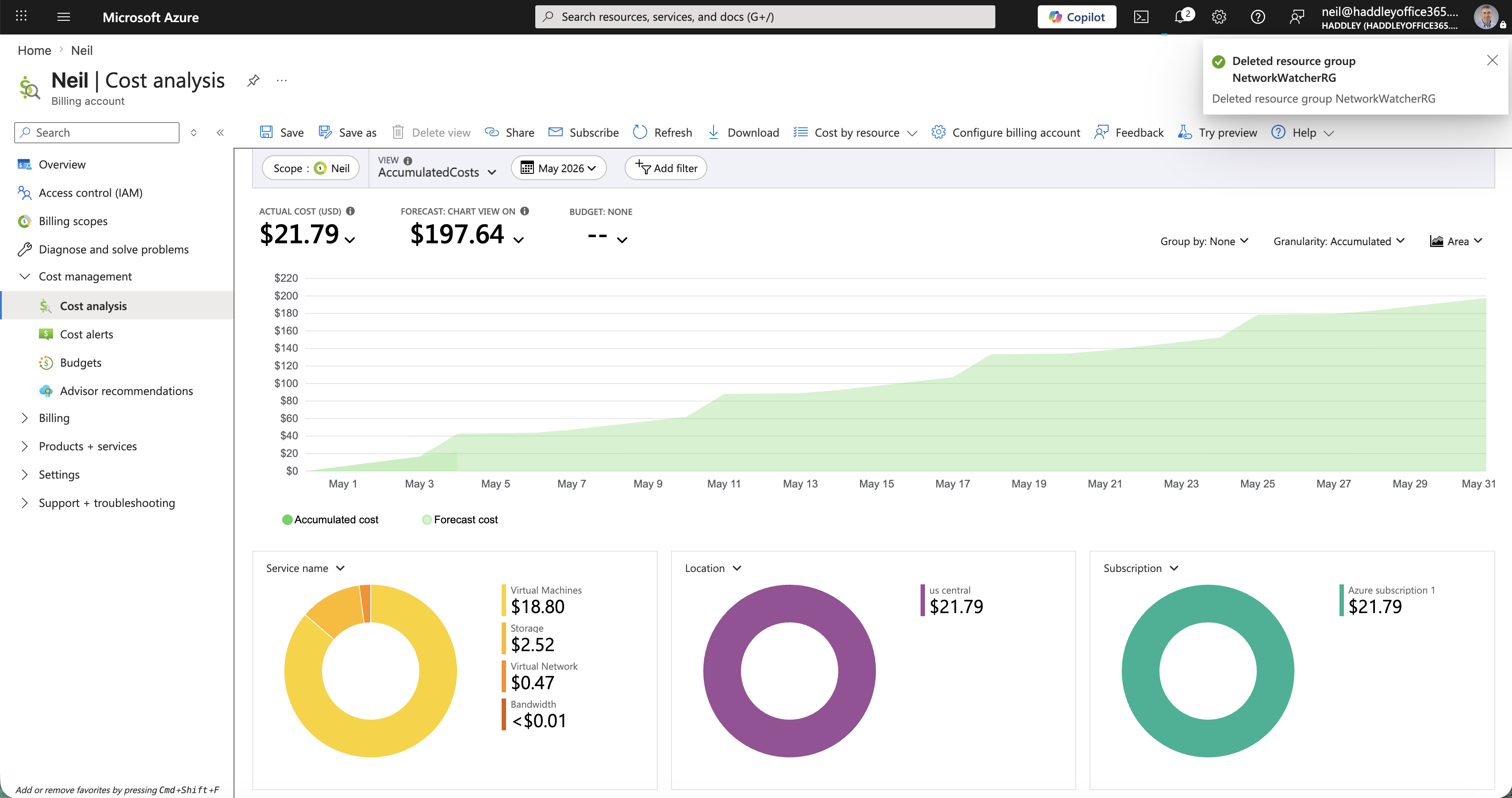Toggle Forecast cost legend swatch
1512x798 pixels.
427,520
